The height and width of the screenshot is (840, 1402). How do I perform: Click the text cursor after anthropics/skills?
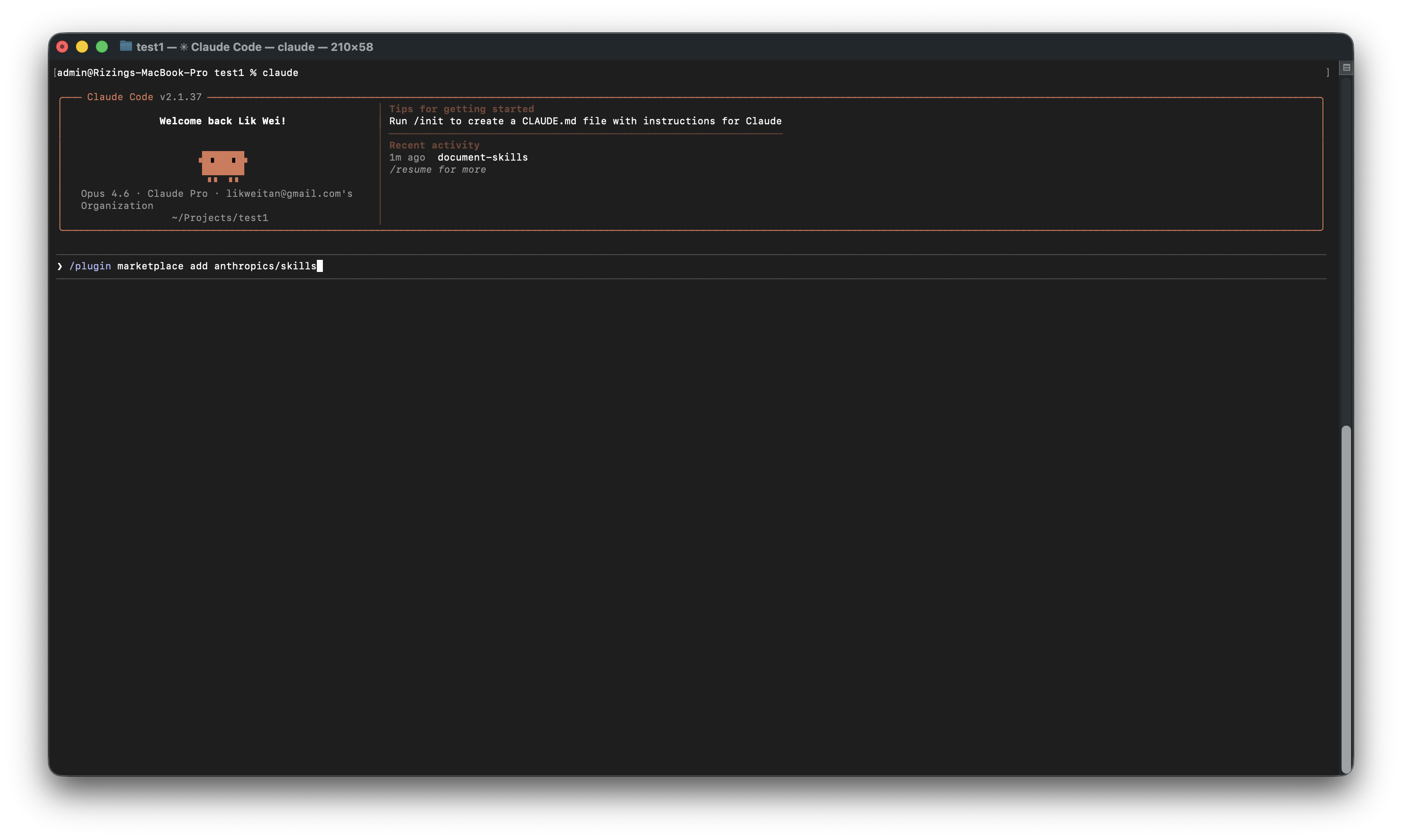(320, 266)
